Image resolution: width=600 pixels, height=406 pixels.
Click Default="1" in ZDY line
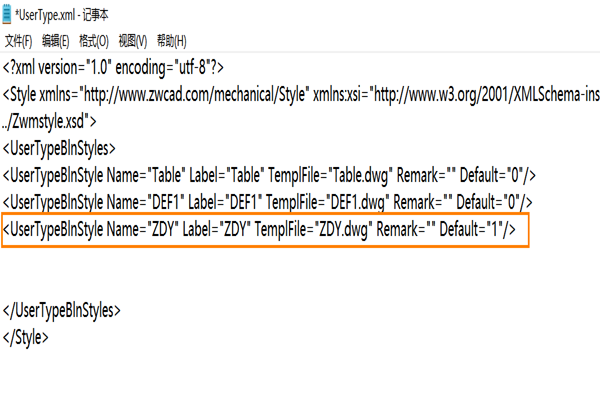[471, 230]
